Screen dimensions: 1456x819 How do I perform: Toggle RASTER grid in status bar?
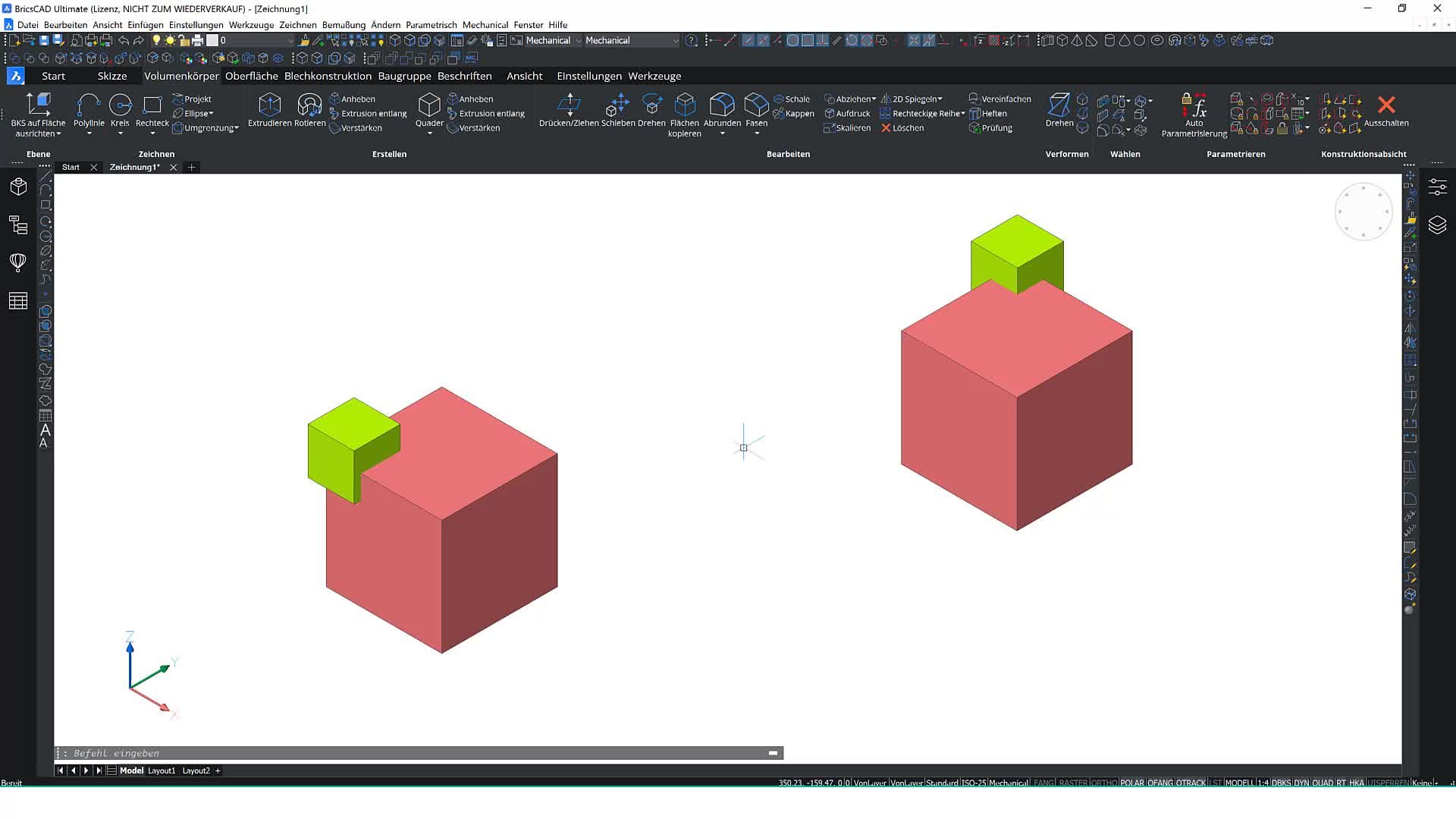1072,783
